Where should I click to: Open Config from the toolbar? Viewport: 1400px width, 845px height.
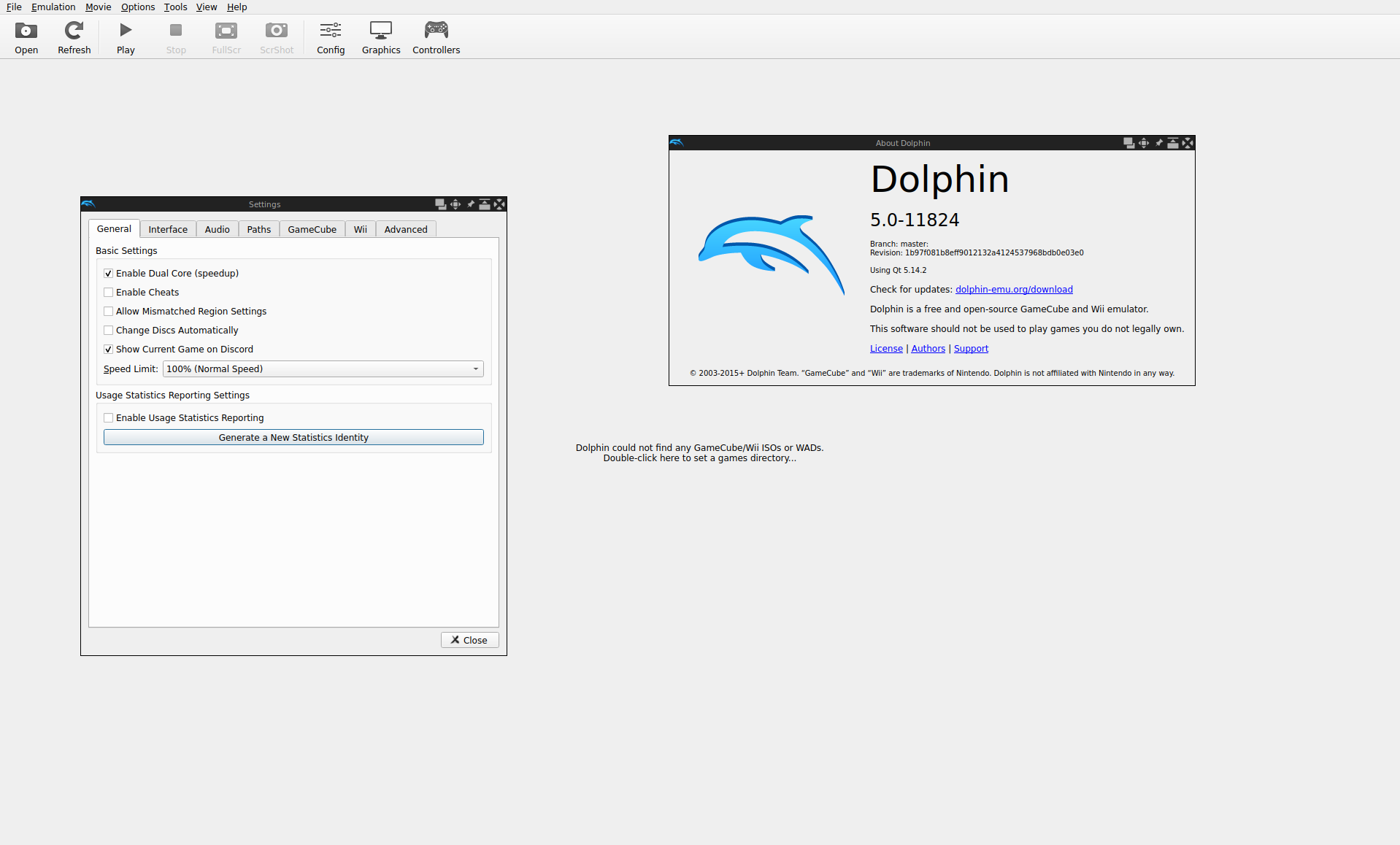331,37
